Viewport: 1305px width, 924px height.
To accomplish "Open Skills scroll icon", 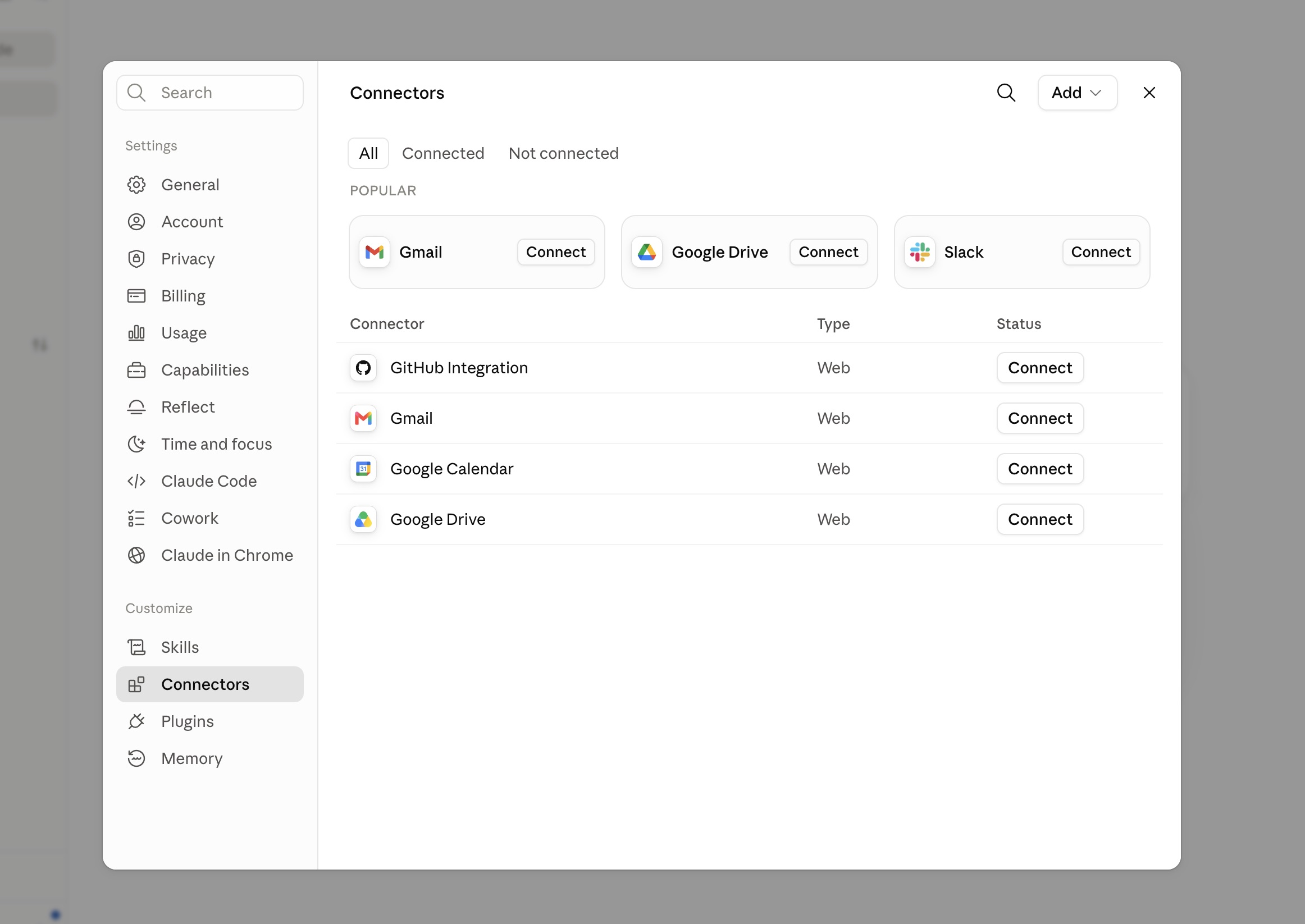I will coord(136,647).
